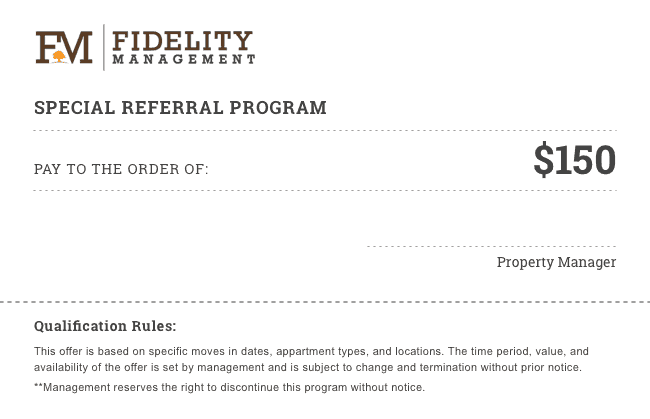Click the Property Manager label

point(556,263)
